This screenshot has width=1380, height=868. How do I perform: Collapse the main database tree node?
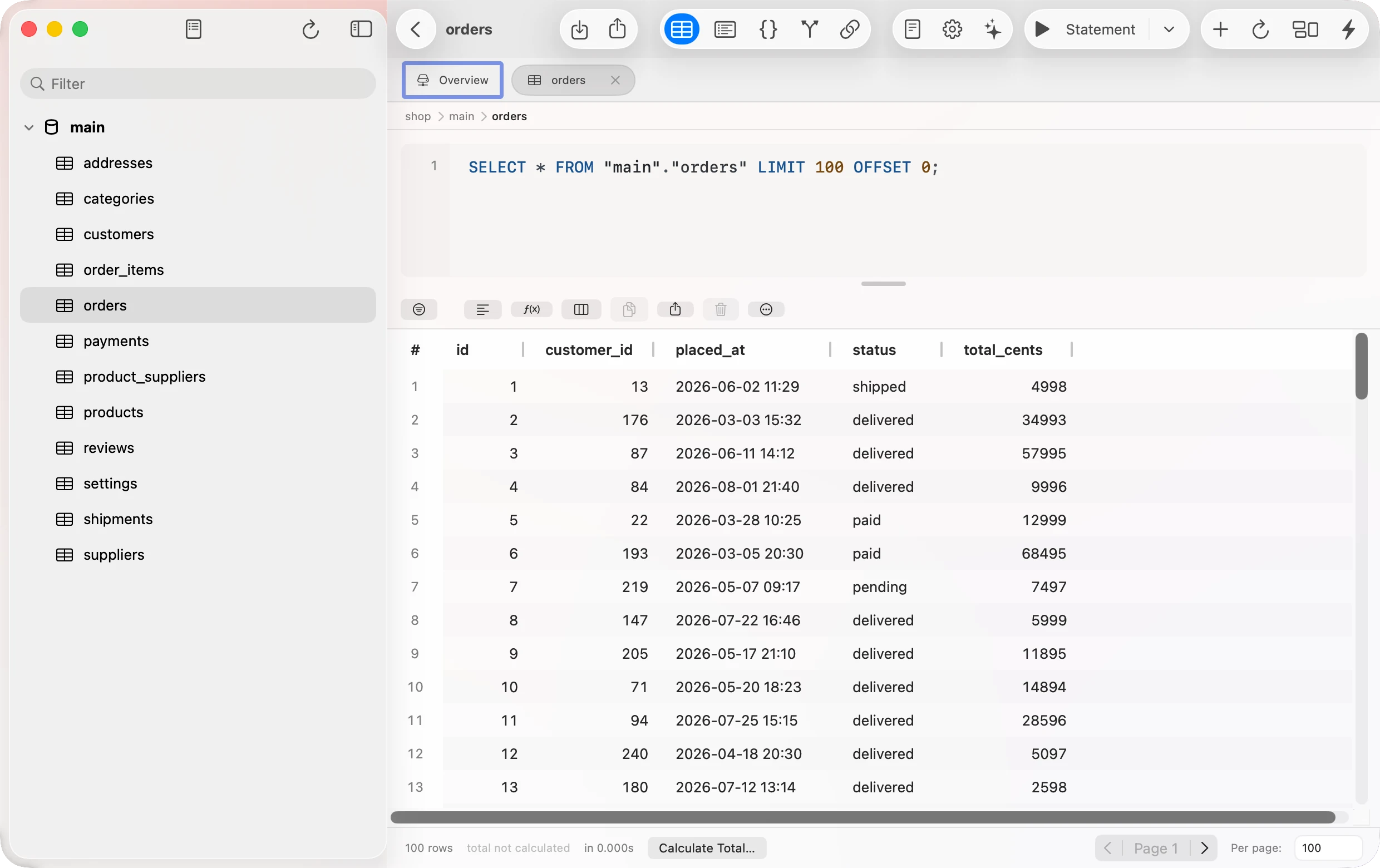coord(28,127)
